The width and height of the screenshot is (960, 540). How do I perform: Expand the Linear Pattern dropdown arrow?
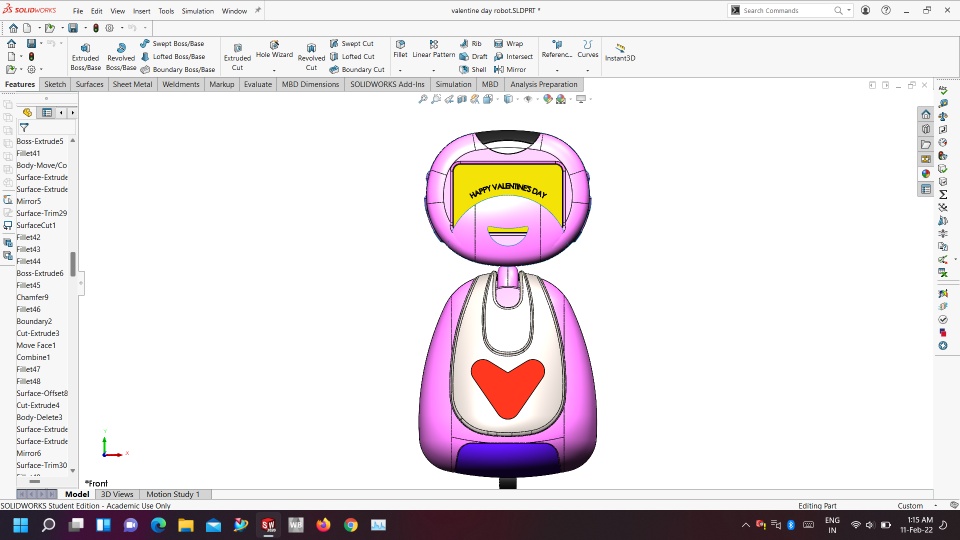point(434,70)
